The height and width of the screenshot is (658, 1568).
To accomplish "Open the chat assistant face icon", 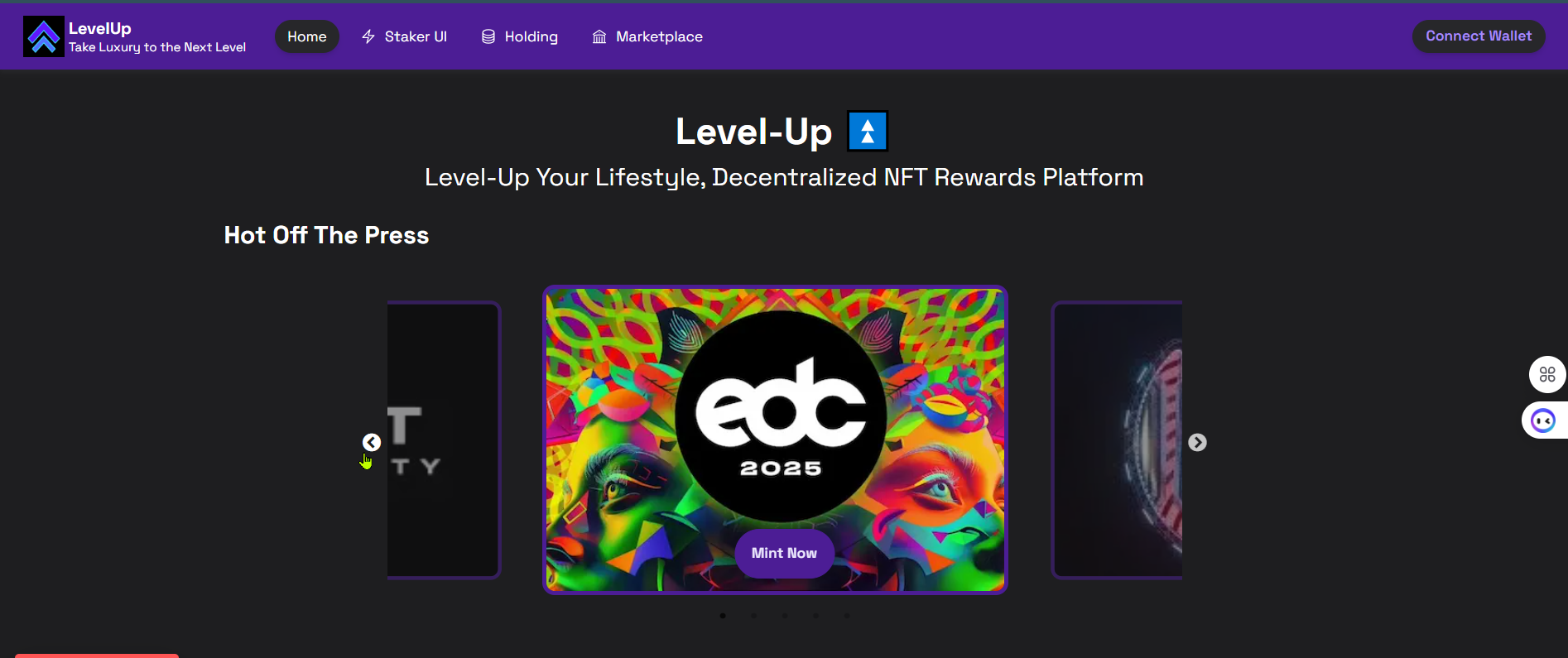I will [1543, 420].
